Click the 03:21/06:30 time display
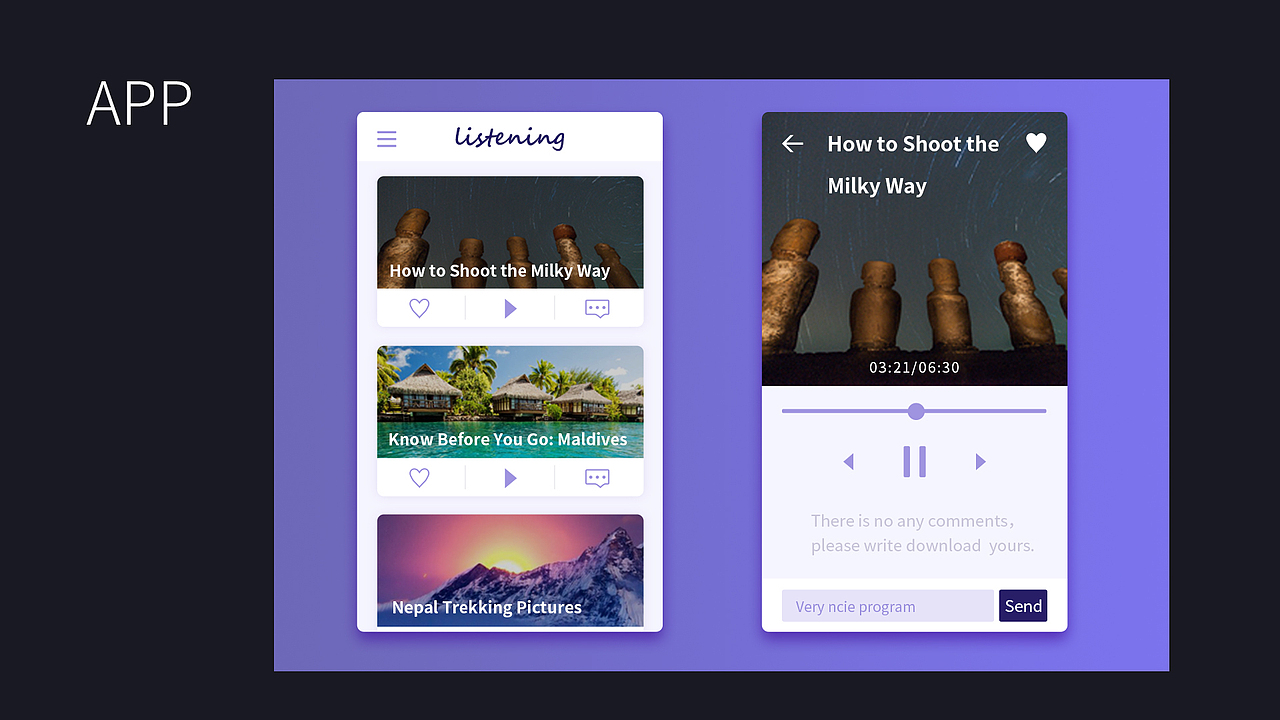 (x=914, y=367)
